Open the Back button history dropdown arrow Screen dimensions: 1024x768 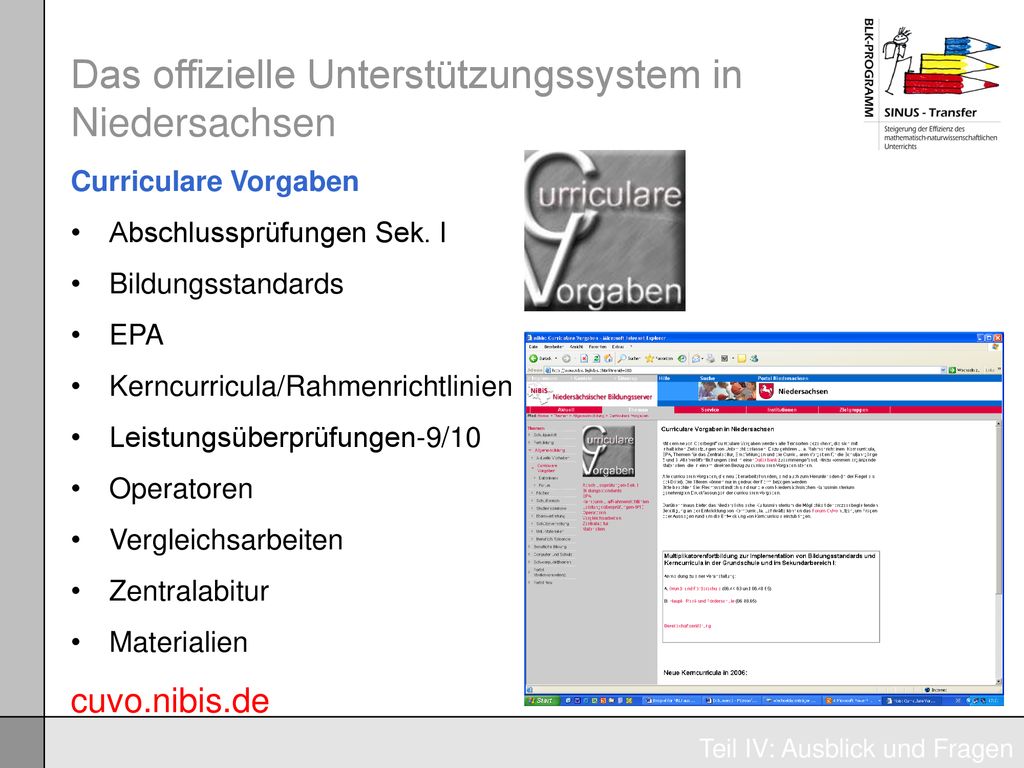(x=556, y=359)
